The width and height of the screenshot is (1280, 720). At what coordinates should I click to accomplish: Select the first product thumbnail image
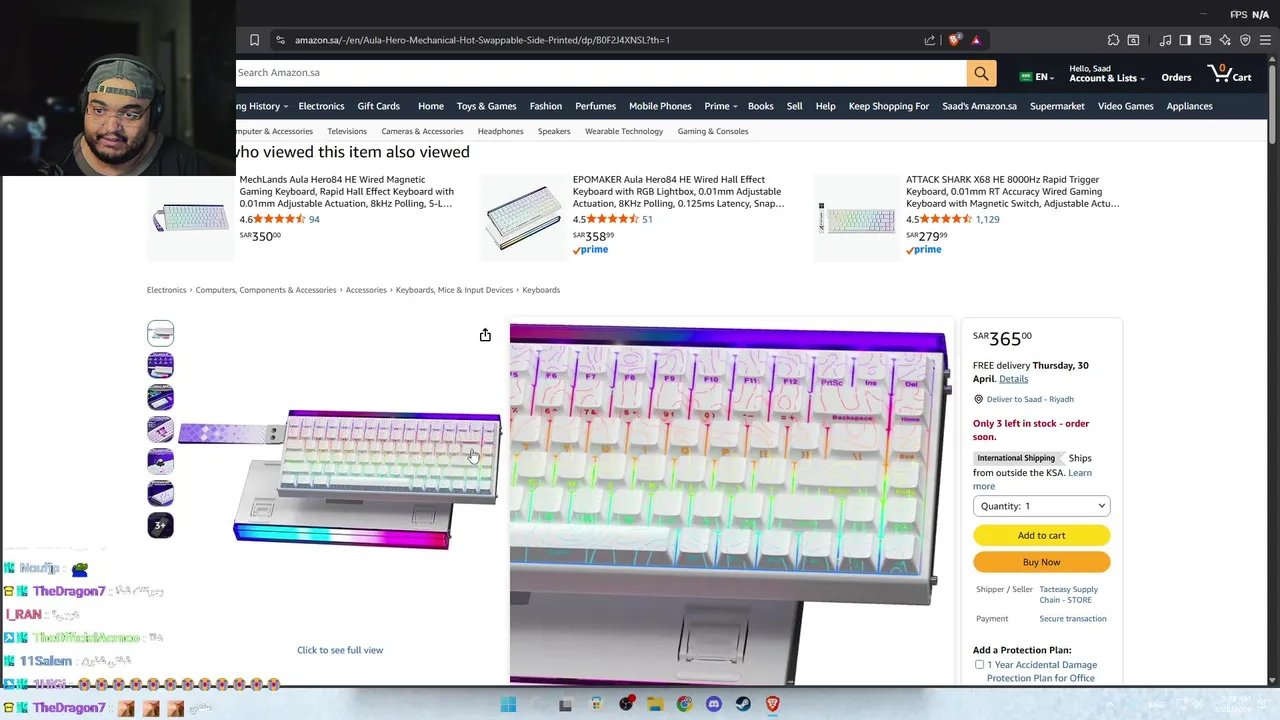pyautogui.click(x=160, y=333)
